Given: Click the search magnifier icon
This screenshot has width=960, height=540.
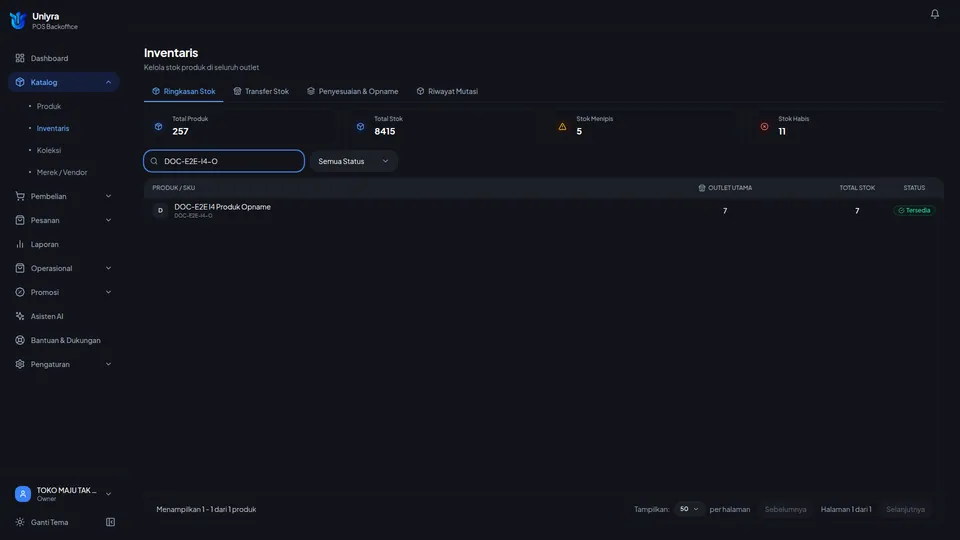Looking at the screenshot, I should (x=154, y=161).
